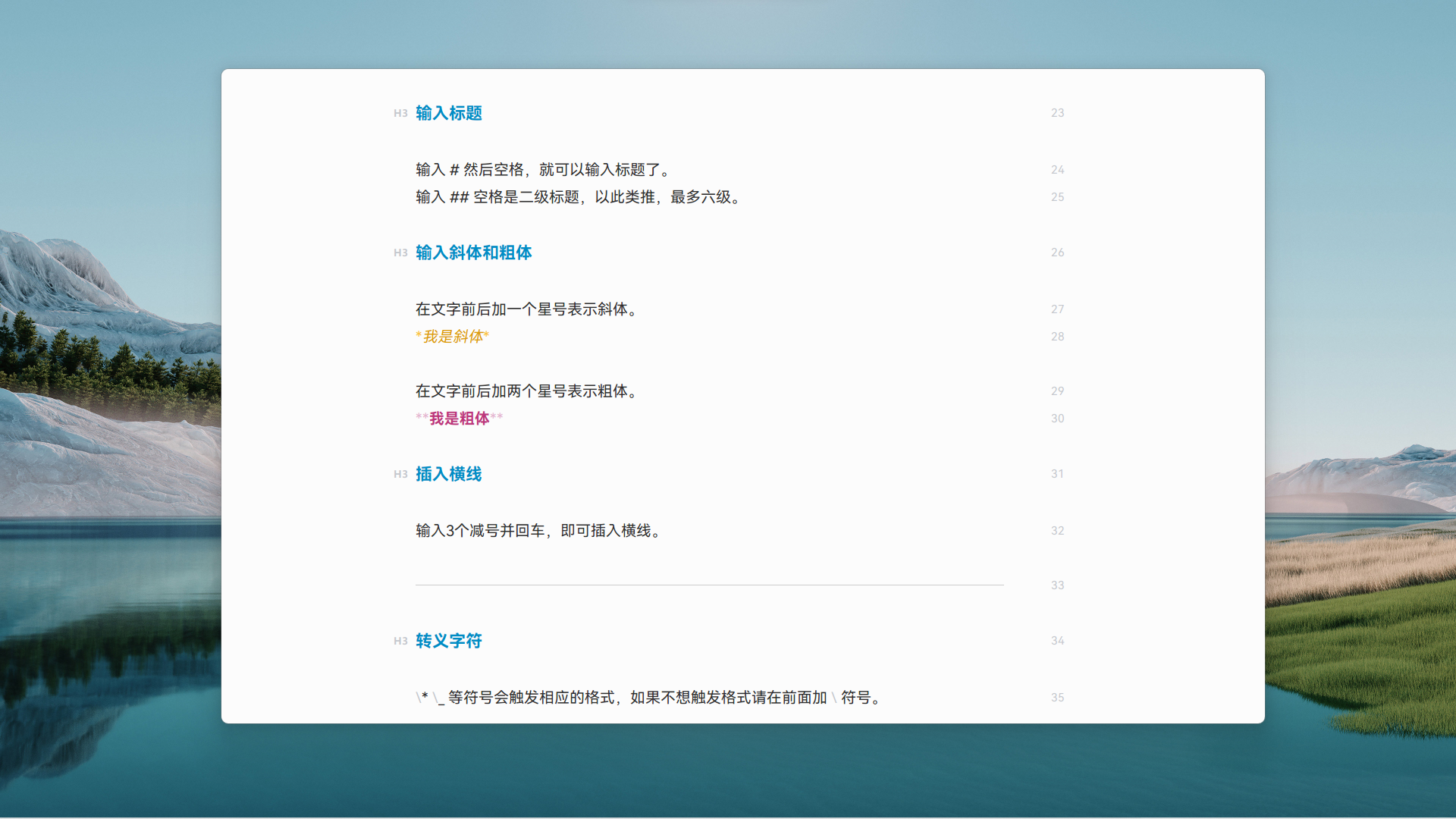Click the H3 marker beside 插入横线

click(400, 475)
